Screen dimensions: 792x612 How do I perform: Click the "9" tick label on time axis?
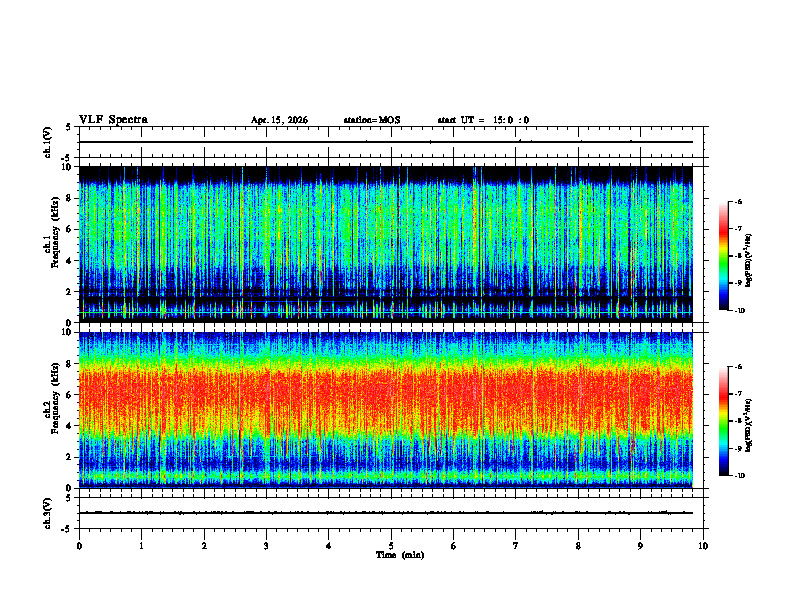[x=640, y=546]
